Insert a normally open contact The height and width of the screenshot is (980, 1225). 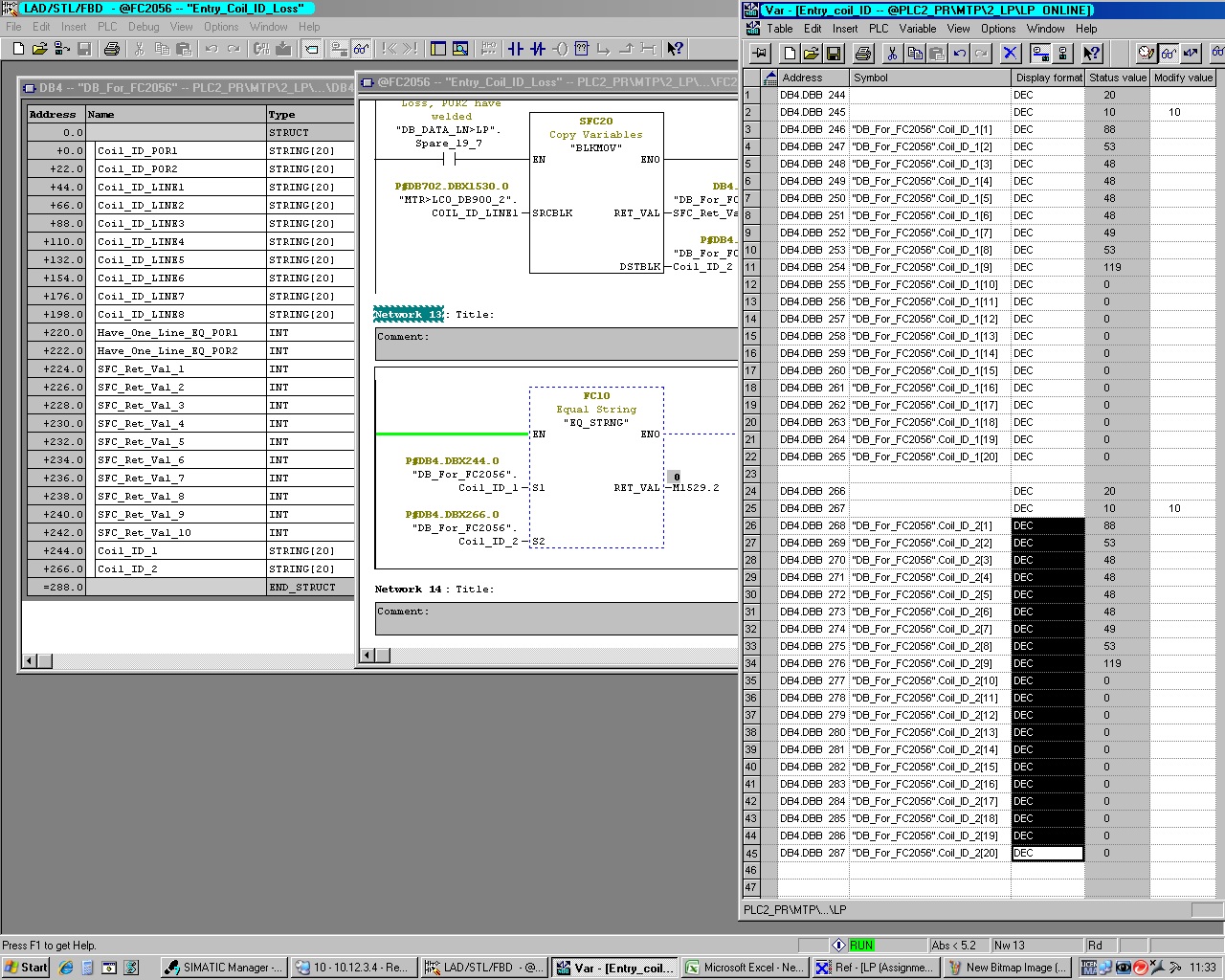(516, 49)
